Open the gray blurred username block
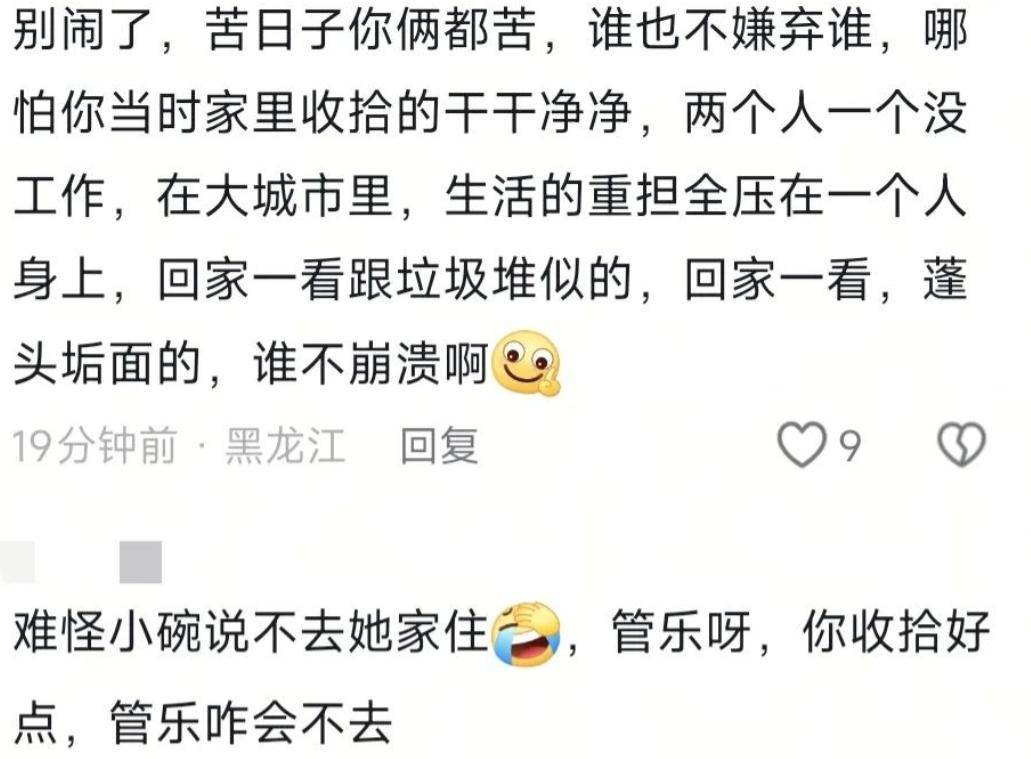Image resolution: width=1031 pixels, height=759 pixels. [141, 562]
